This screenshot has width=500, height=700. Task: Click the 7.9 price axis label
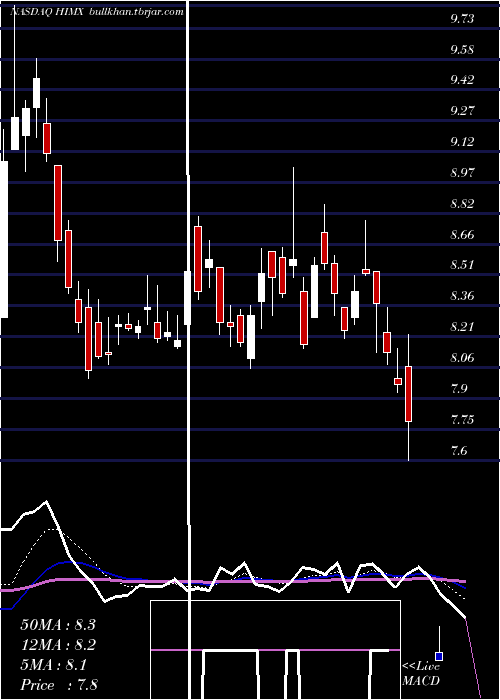459,388
